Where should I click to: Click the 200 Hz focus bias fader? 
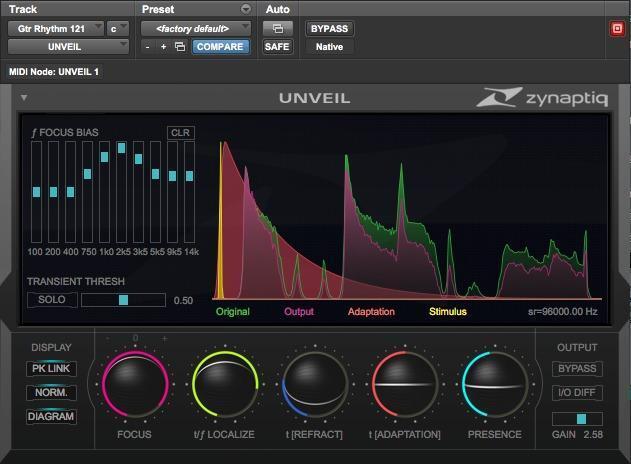click(54, 192)
